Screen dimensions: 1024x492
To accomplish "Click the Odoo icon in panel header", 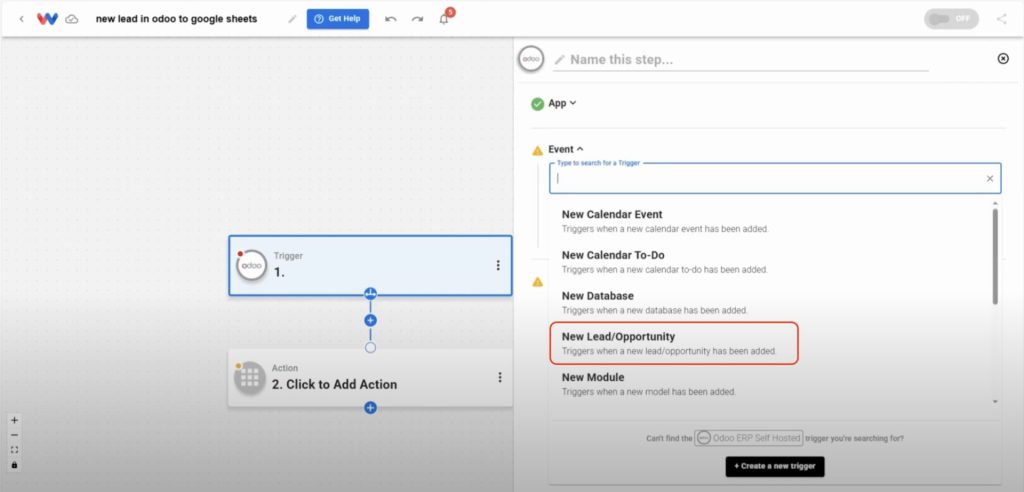I will (x=530, y=59).
